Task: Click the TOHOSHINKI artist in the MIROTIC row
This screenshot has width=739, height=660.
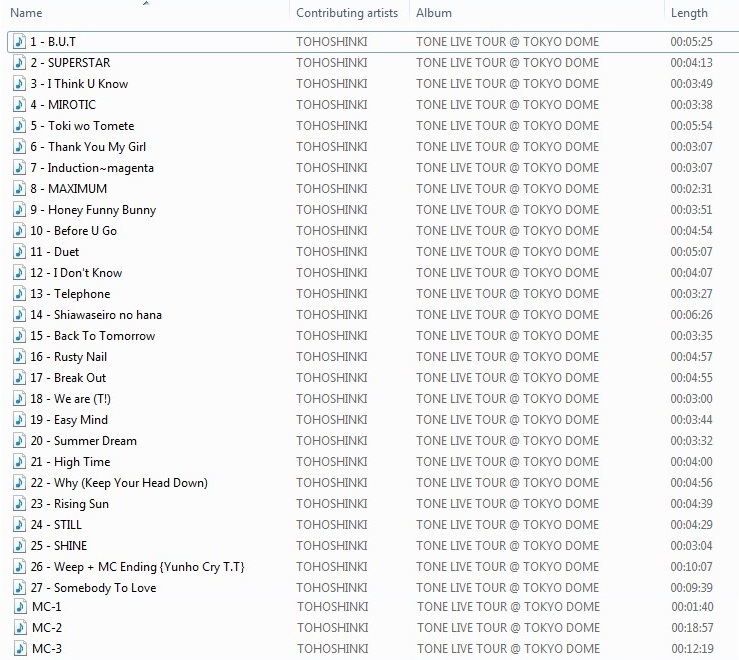Action: pyautogui.click(x=332, y=105)
